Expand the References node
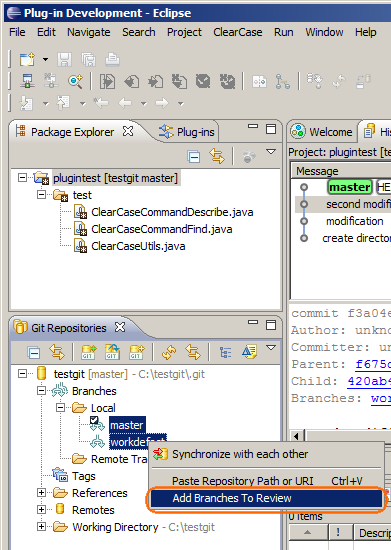 tap(41, 493)
